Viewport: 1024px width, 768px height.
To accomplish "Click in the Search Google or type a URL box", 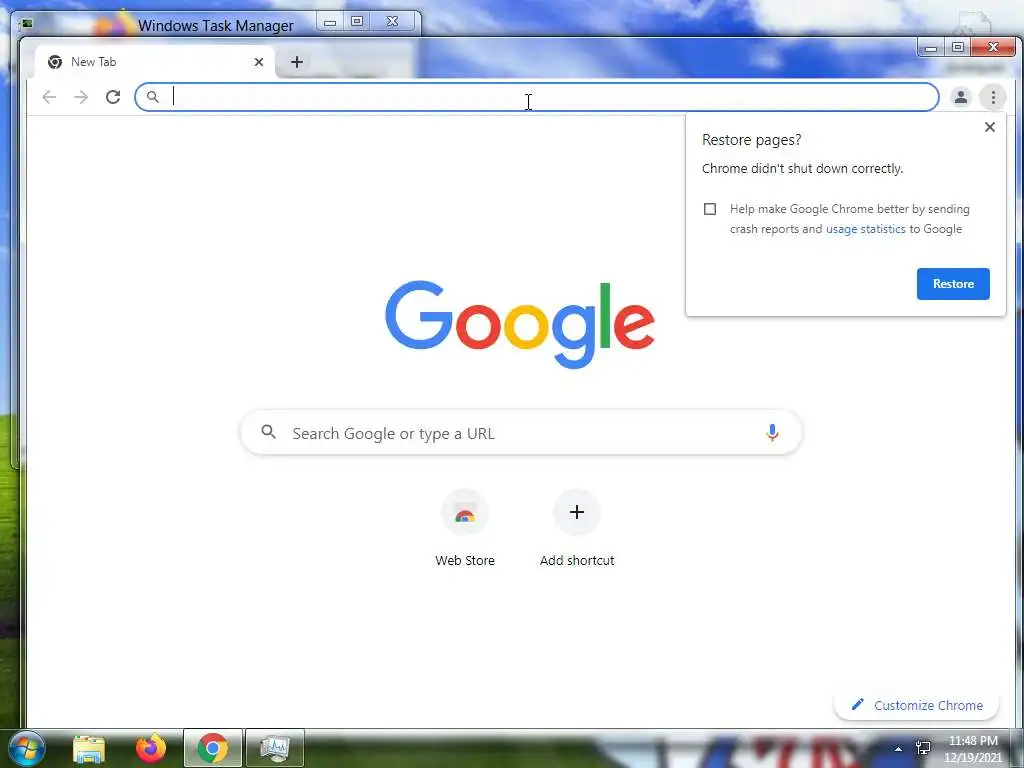I will [x=521, y=433].
